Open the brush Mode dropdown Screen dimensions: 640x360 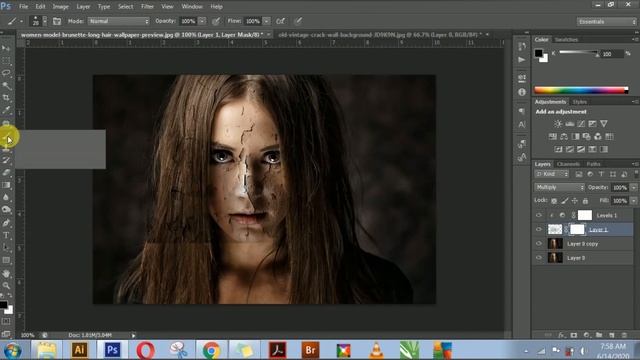tap(119, 21)
